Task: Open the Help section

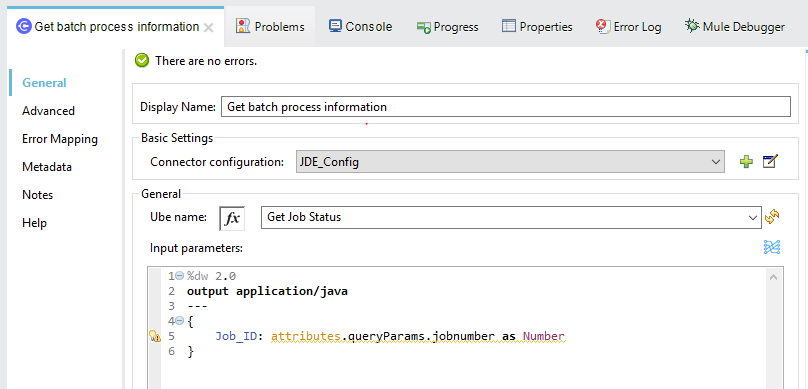Action: (35, 223)
